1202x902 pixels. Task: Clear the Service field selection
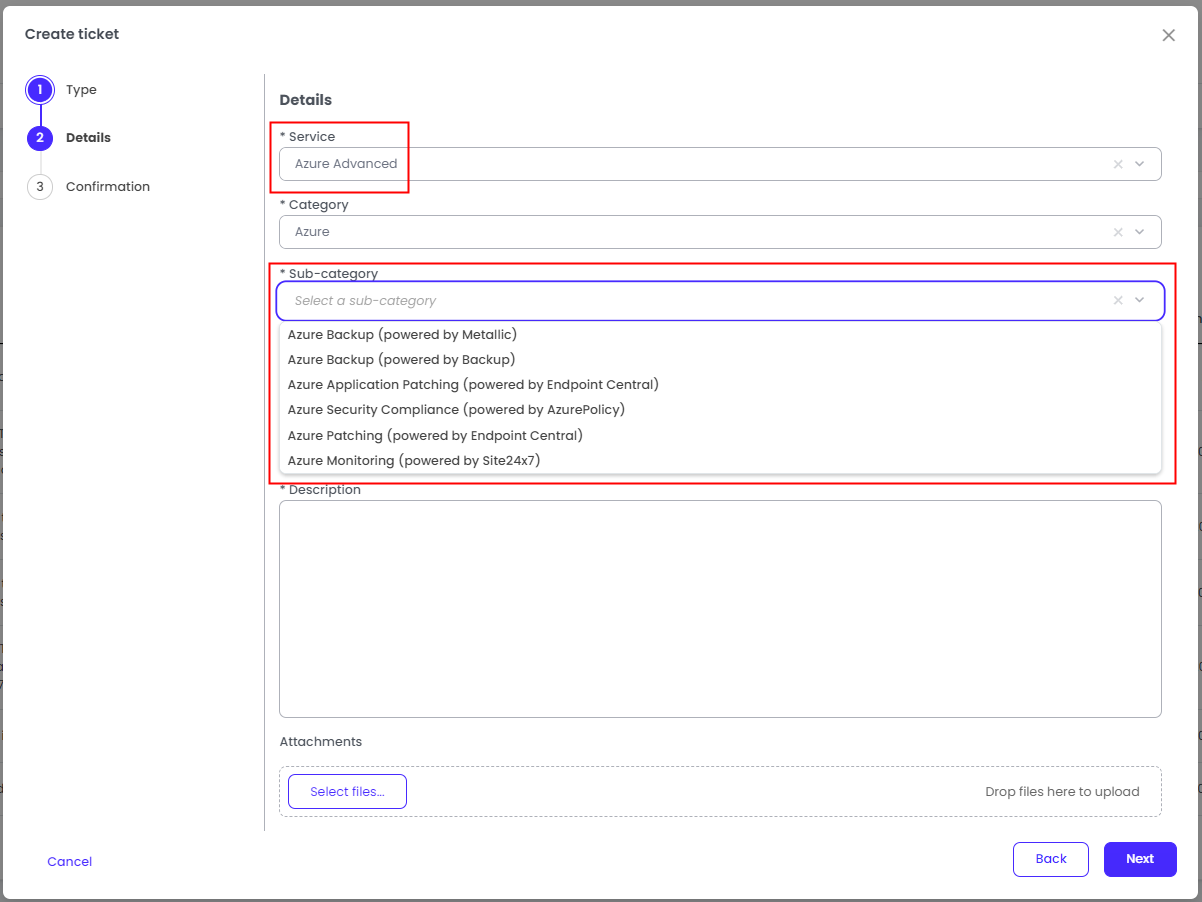coord(1118,164)
